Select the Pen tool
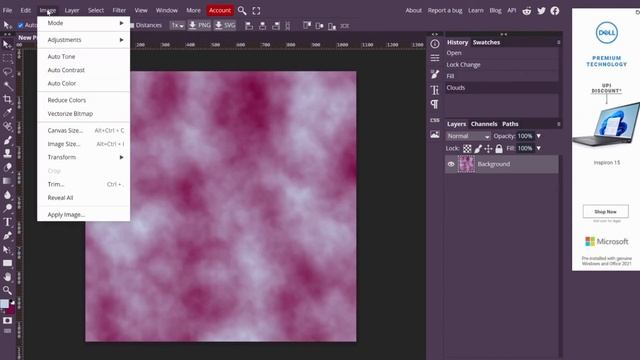This screenshot has width=640, height=360. [x=7, y=236]
